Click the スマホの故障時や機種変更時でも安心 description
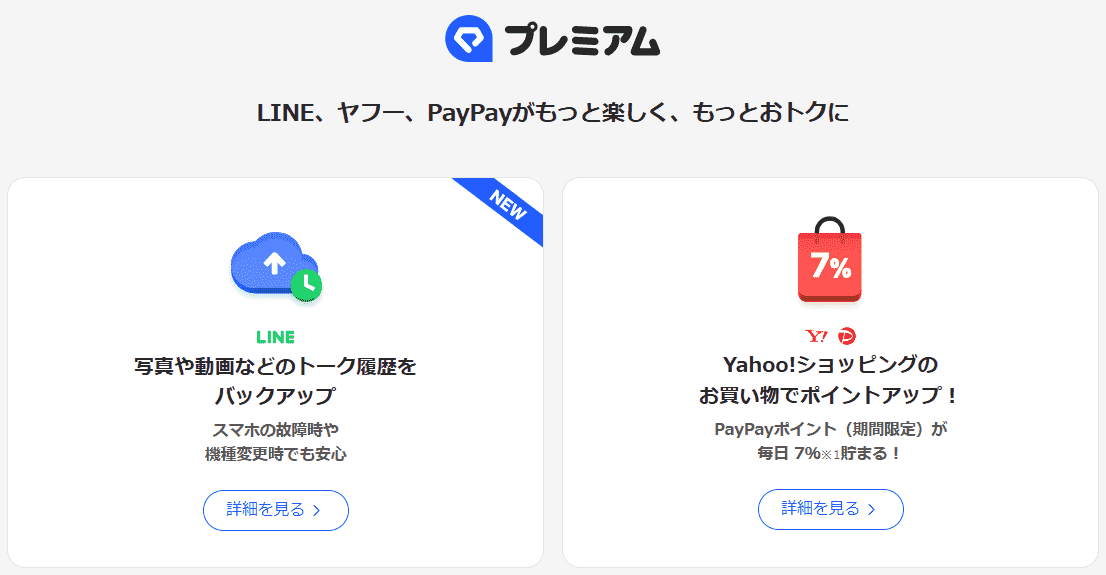The image size is (1106, 575). coord(275,441)
